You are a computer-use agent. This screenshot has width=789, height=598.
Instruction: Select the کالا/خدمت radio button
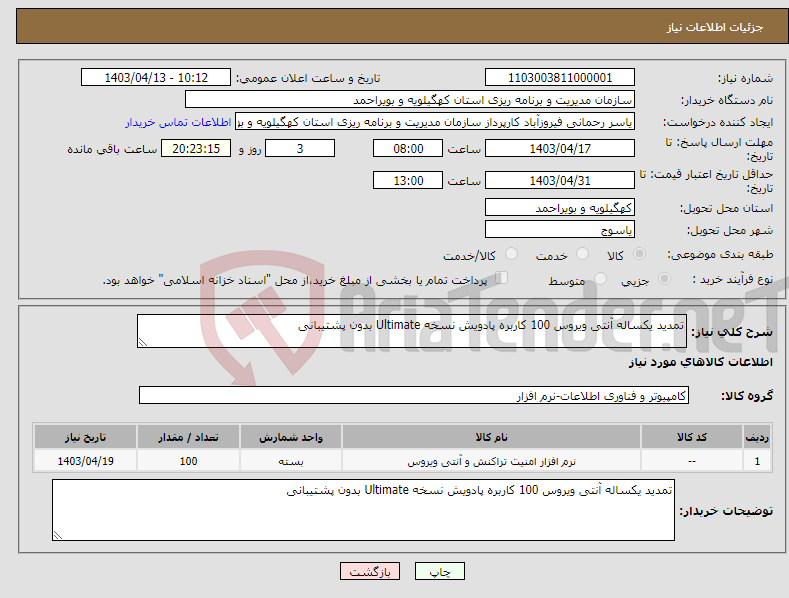coord(511,254)
